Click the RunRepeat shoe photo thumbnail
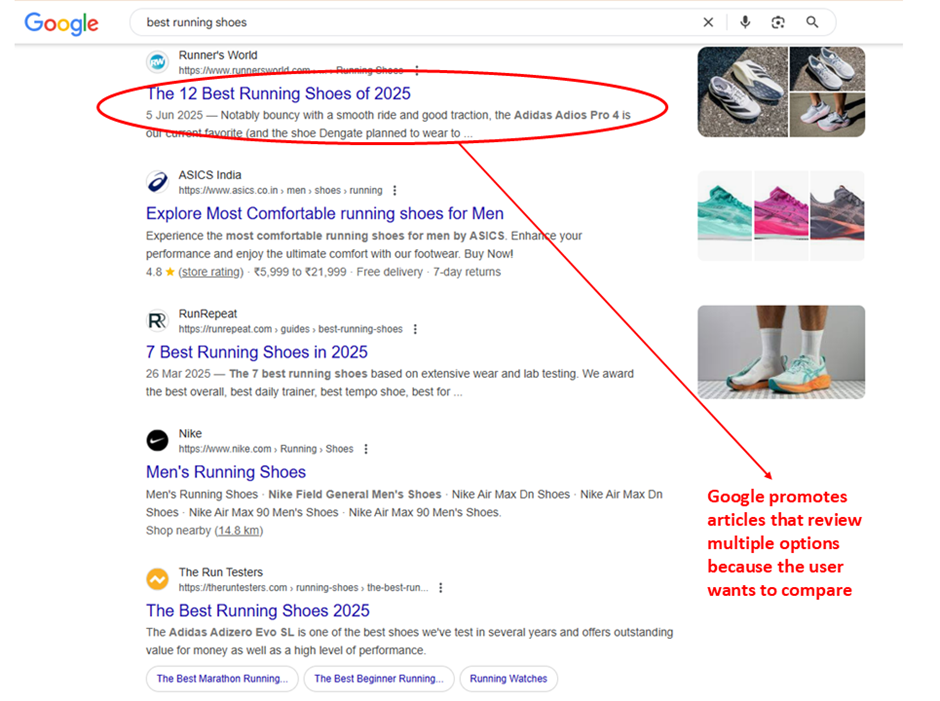940x701 pixels. 781,352
